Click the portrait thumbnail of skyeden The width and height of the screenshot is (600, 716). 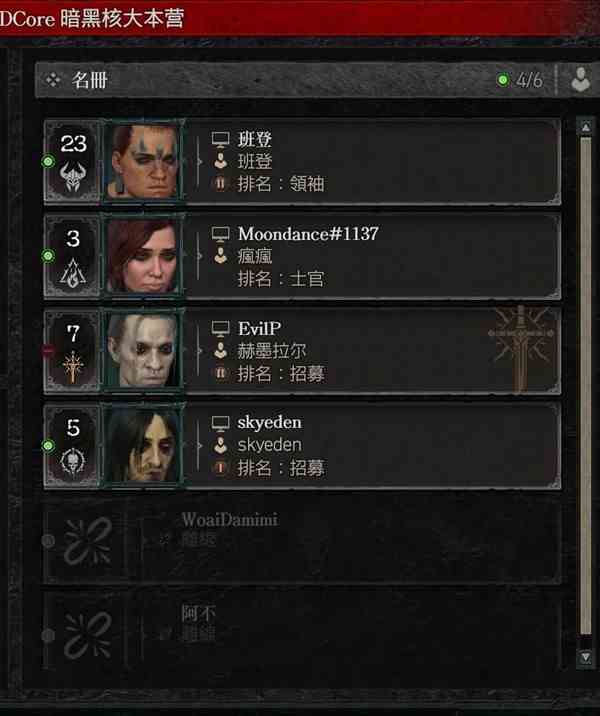coord(143,445)
